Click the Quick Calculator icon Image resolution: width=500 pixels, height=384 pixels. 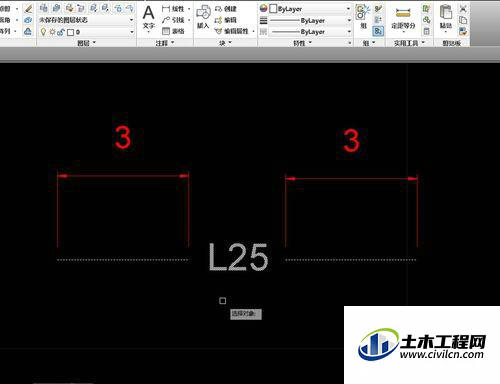point(426,31)
